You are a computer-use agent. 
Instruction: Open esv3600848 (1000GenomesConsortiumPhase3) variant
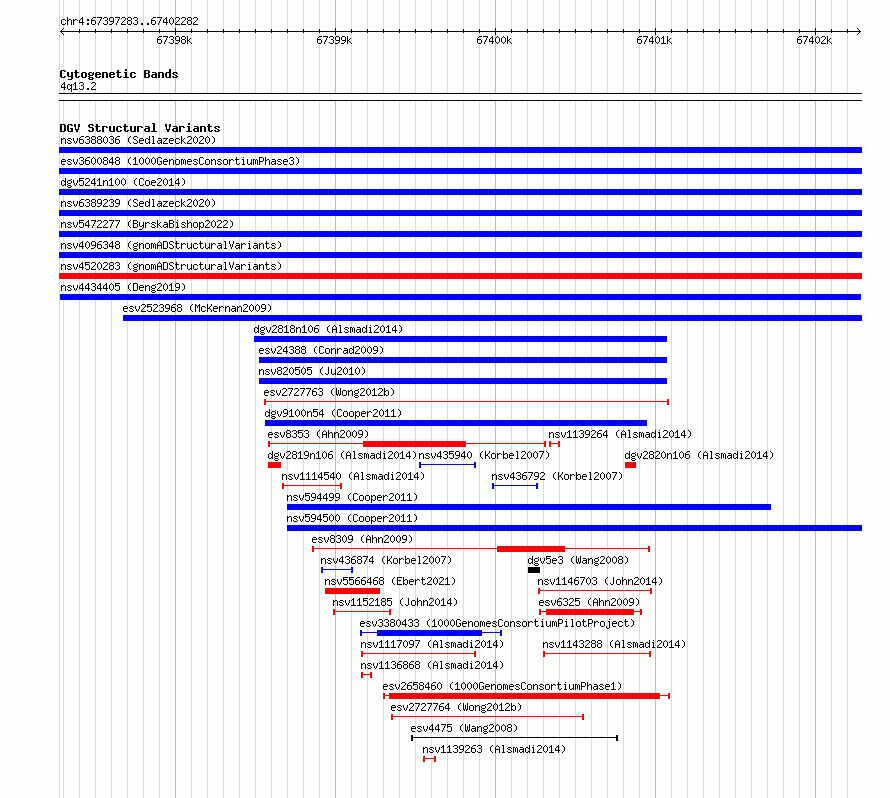[x=180, y=161]
